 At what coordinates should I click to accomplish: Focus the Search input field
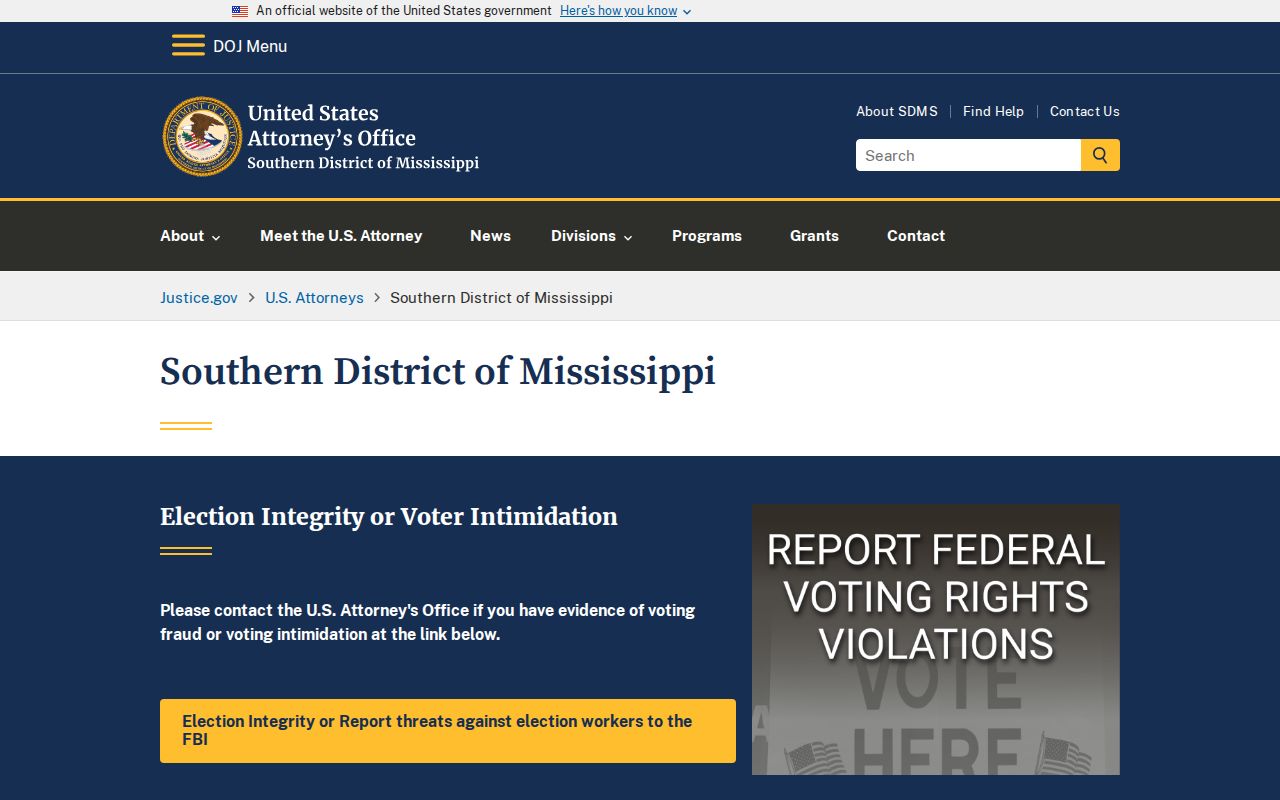[968, 155]
